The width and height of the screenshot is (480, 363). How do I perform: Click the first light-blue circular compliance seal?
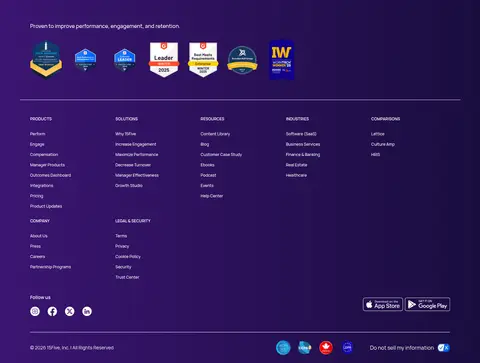click(x=283, y=348)
